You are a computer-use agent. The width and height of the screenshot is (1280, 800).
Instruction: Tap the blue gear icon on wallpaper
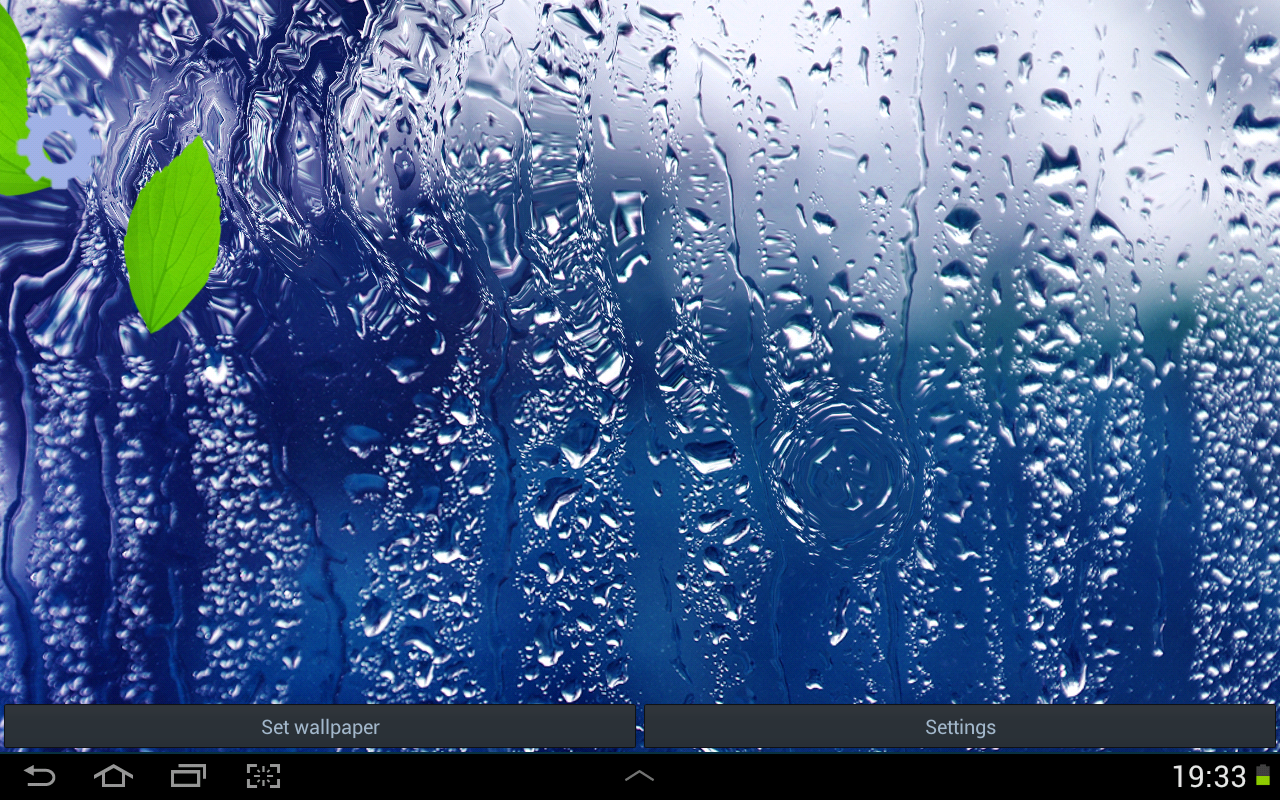(x=58, y=148)
